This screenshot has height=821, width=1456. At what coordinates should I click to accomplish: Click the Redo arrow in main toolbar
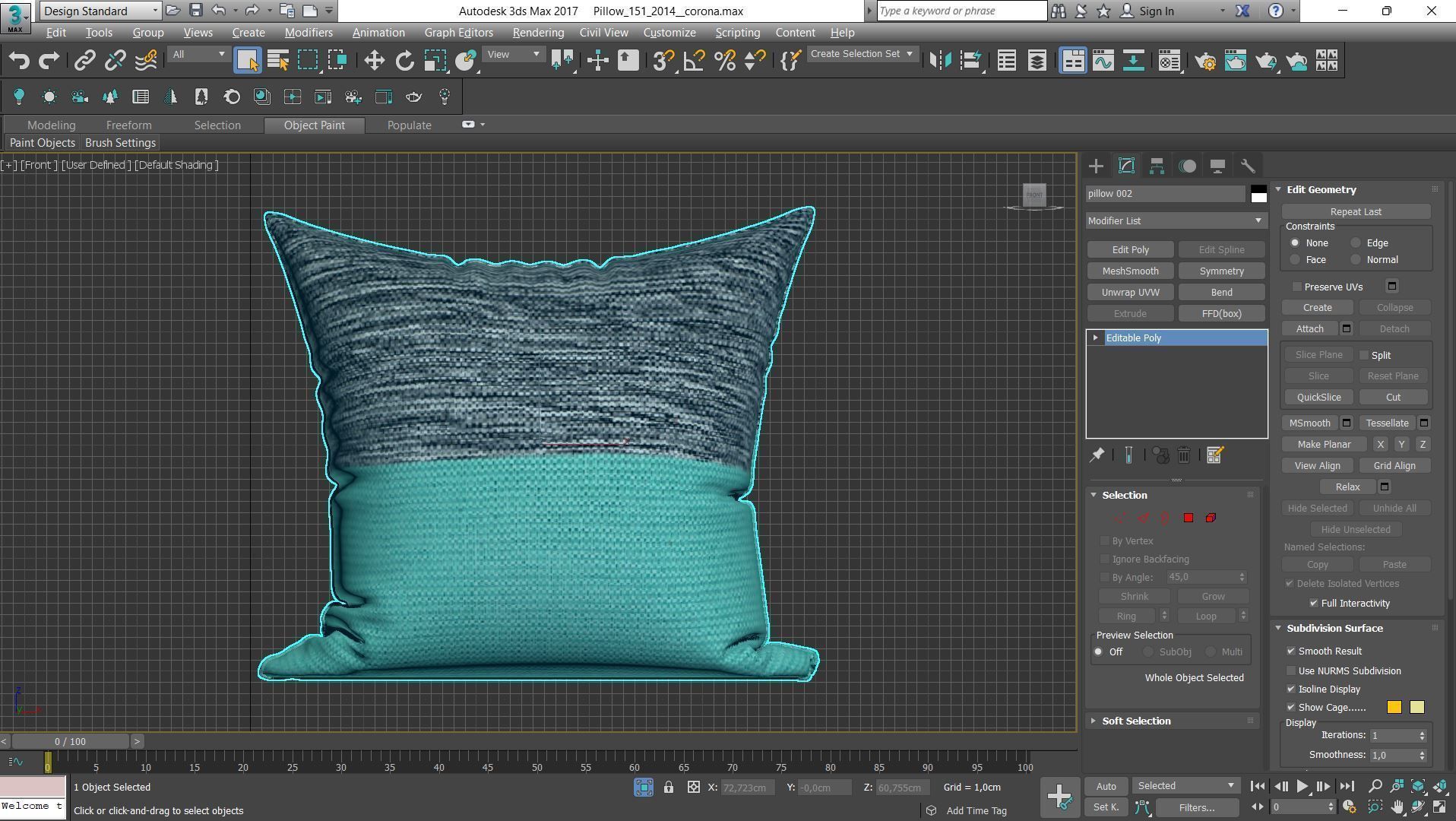point(49,61)
